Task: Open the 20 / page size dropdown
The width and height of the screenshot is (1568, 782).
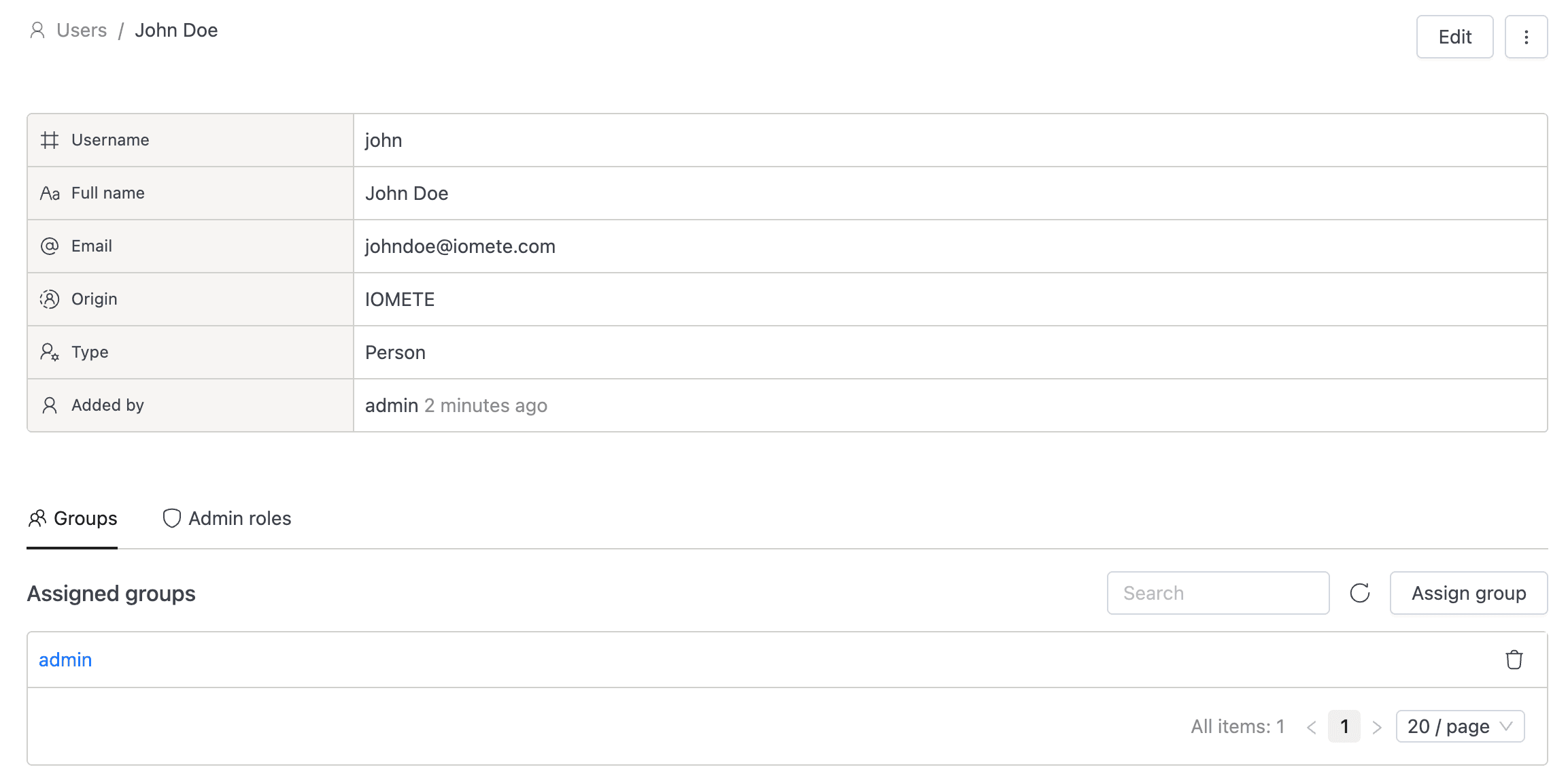Action: coord(1460,726)
